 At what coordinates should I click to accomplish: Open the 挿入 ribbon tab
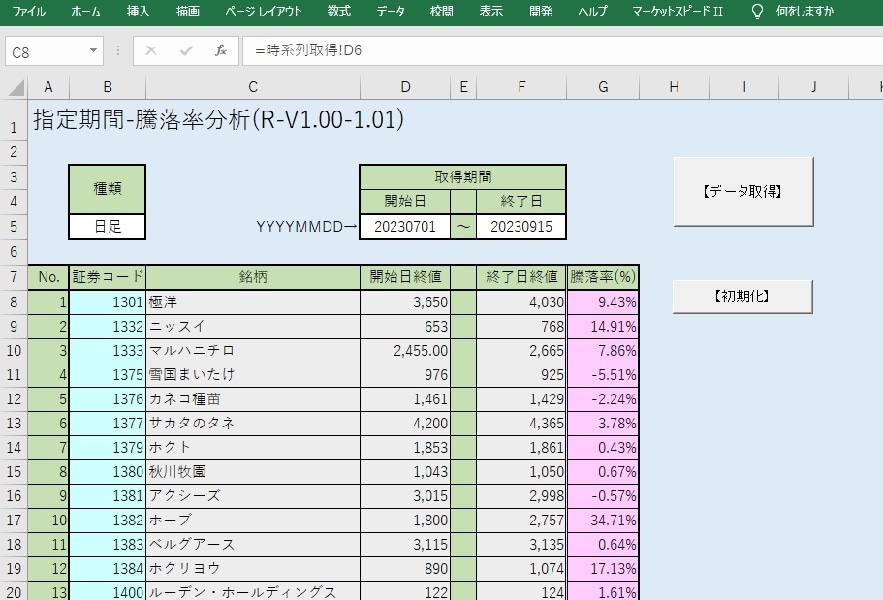(138, 11)
